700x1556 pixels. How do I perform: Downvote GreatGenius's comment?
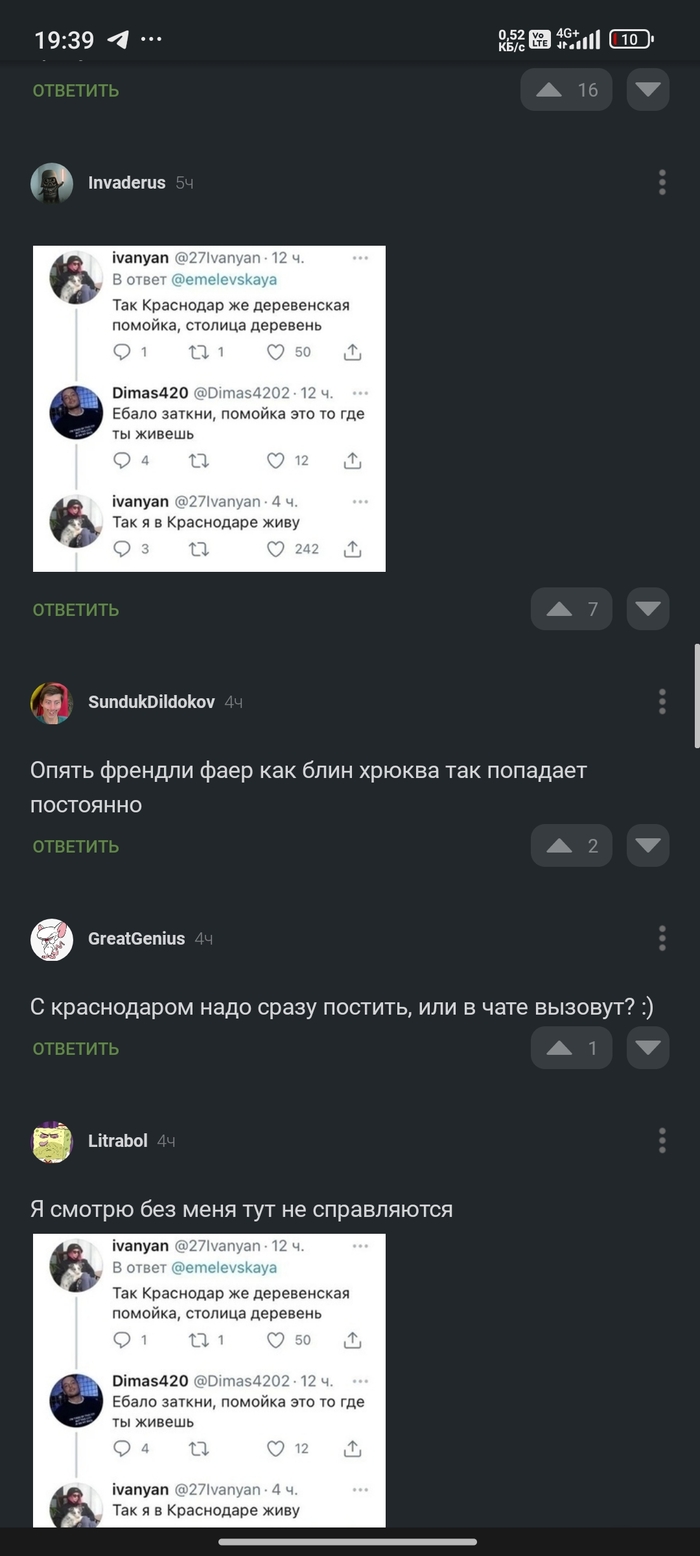(x=648, y=1048)
